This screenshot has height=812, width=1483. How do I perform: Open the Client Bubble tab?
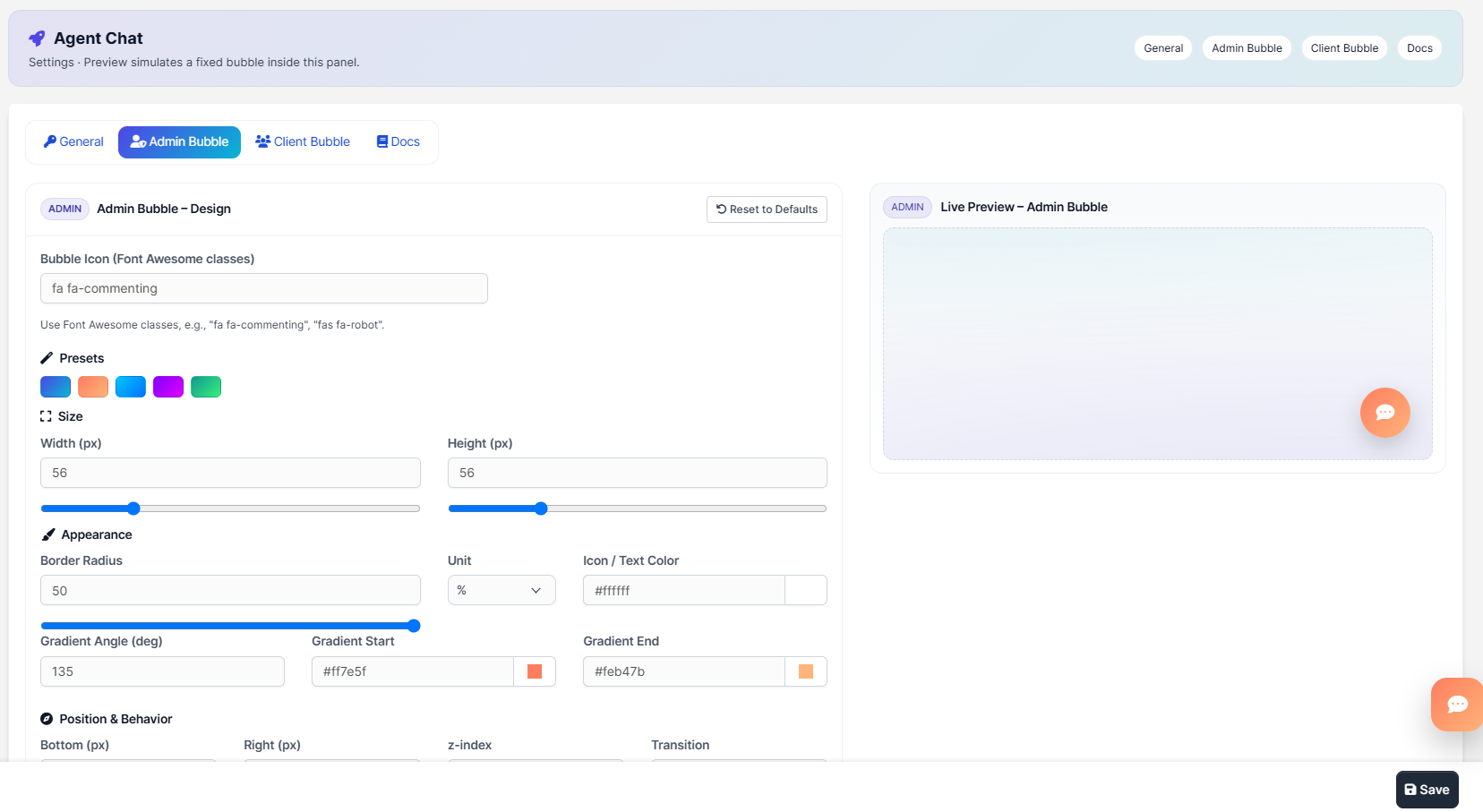(x=303, y=141)
